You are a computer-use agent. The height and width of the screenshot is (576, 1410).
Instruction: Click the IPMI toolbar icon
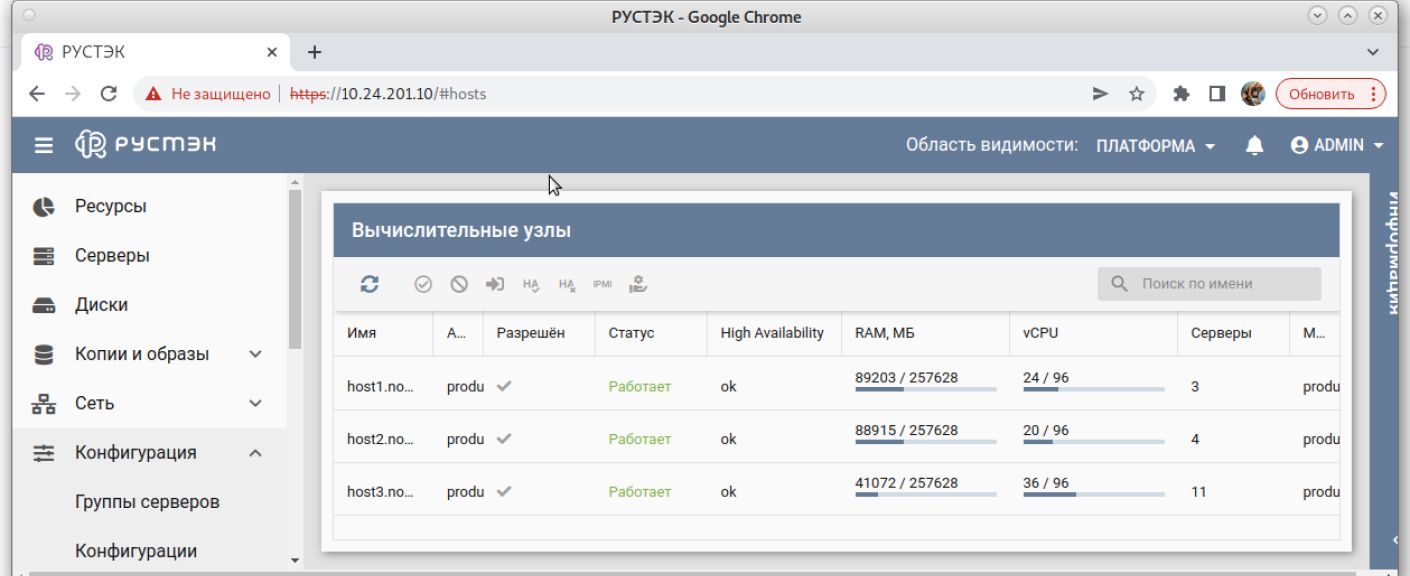602,284
